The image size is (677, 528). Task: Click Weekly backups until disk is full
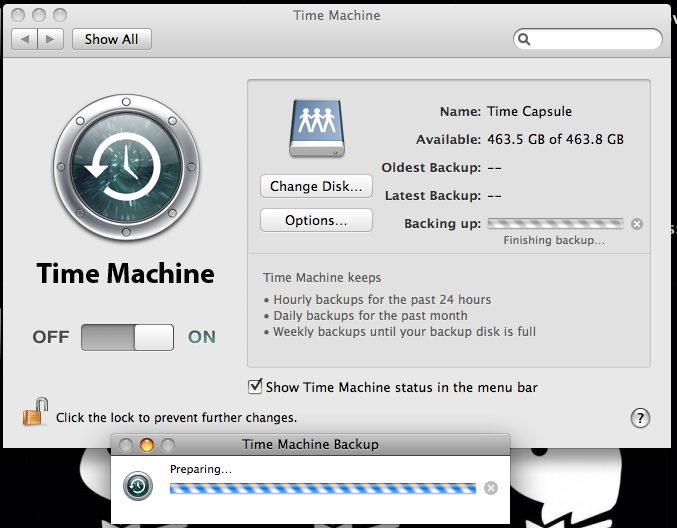(405, 332)
